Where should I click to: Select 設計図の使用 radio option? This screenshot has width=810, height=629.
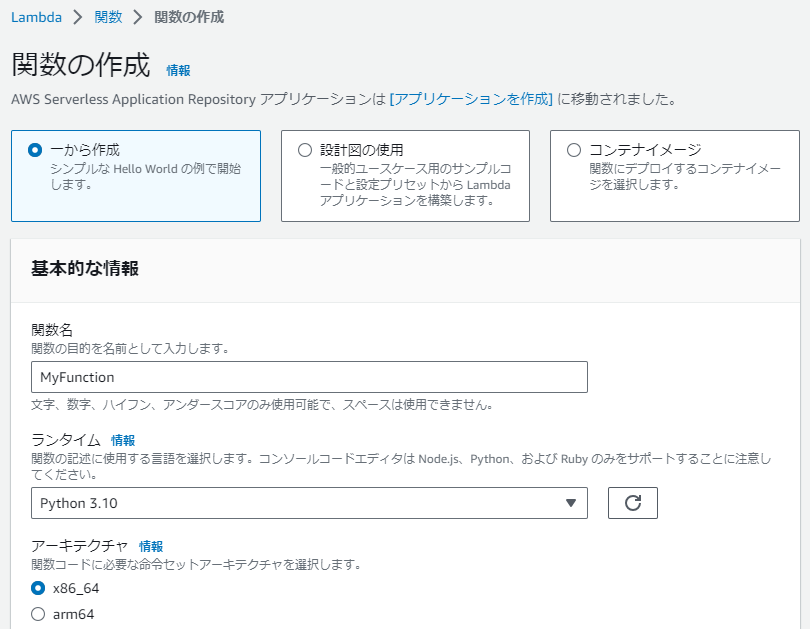point(305,150)
